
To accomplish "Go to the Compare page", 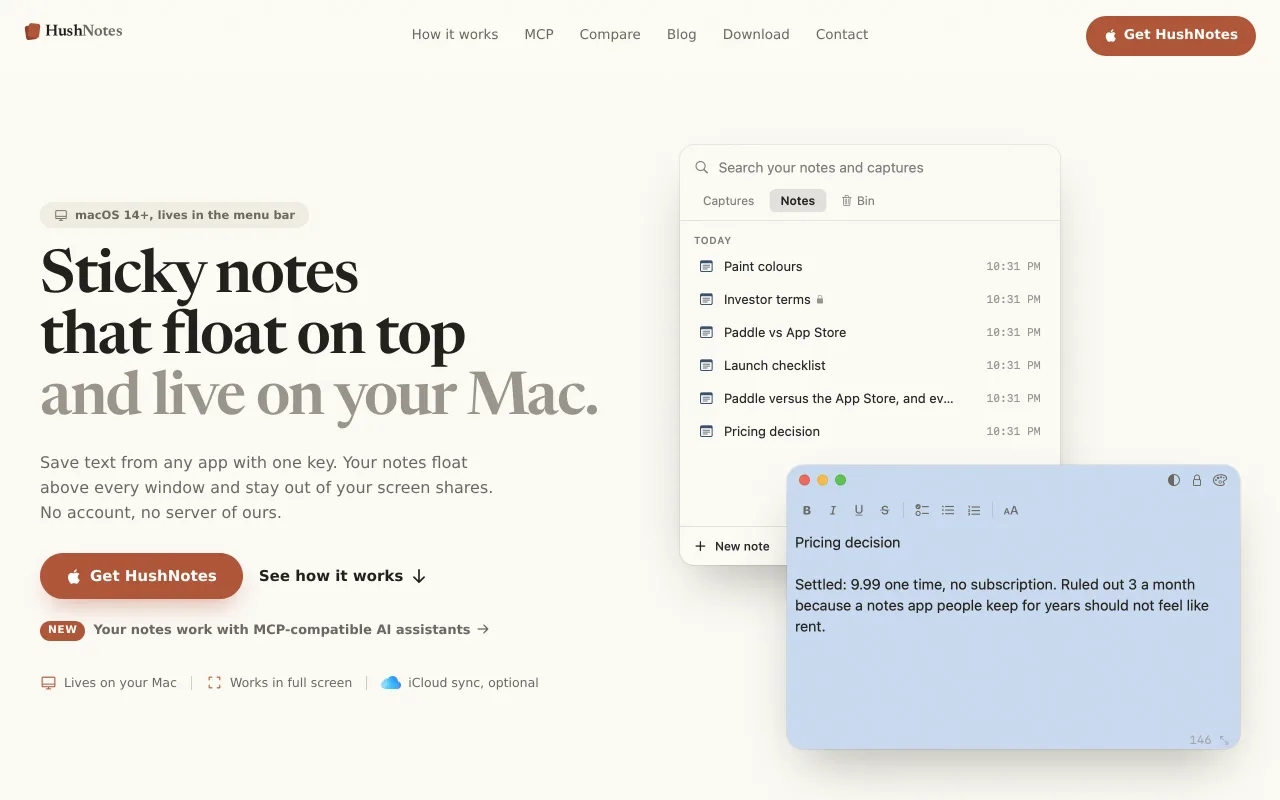I will [610, 34].
